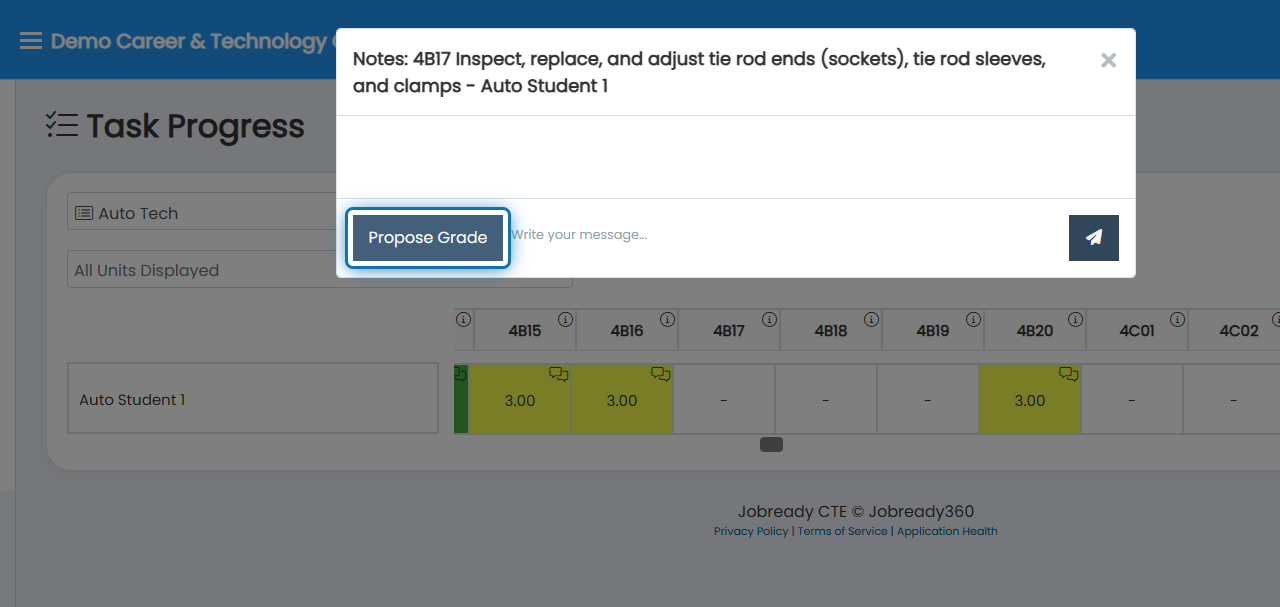Open info icon for task 4C01
The image size is (1280, 607).
pyautogui.click(x=1177, y=320)
